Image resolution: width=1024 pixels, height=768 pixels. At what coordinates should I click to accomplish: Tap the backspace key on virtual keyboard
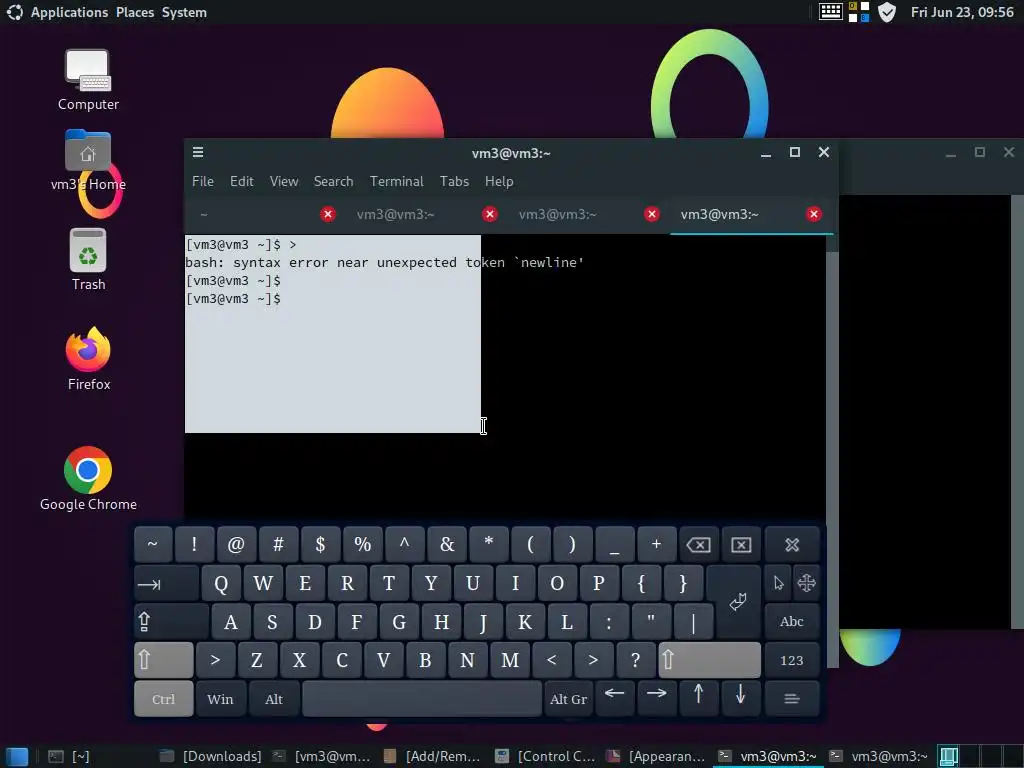coord(698,545)
